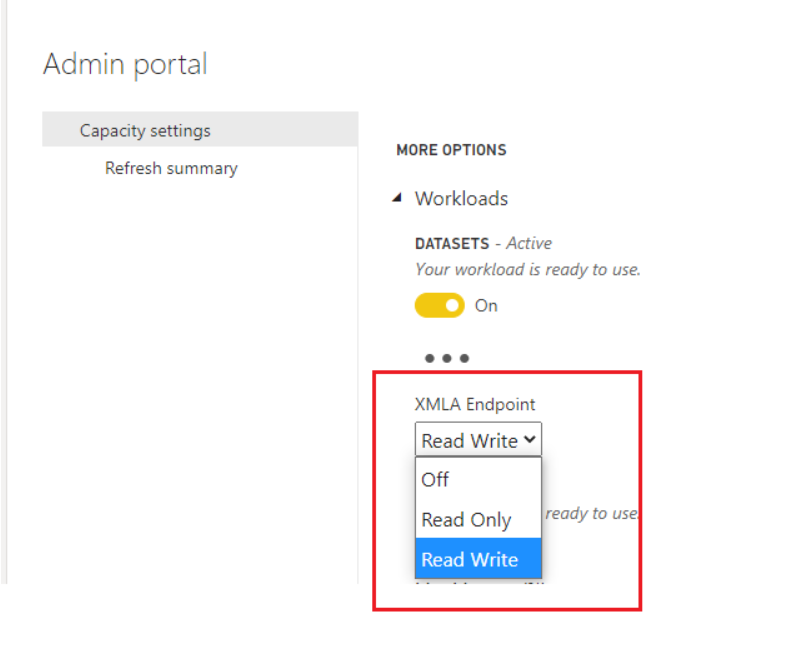Choose Read Only in the XMLA list
This screenshot has width=808, height=658.
click(x=478, y=519)
